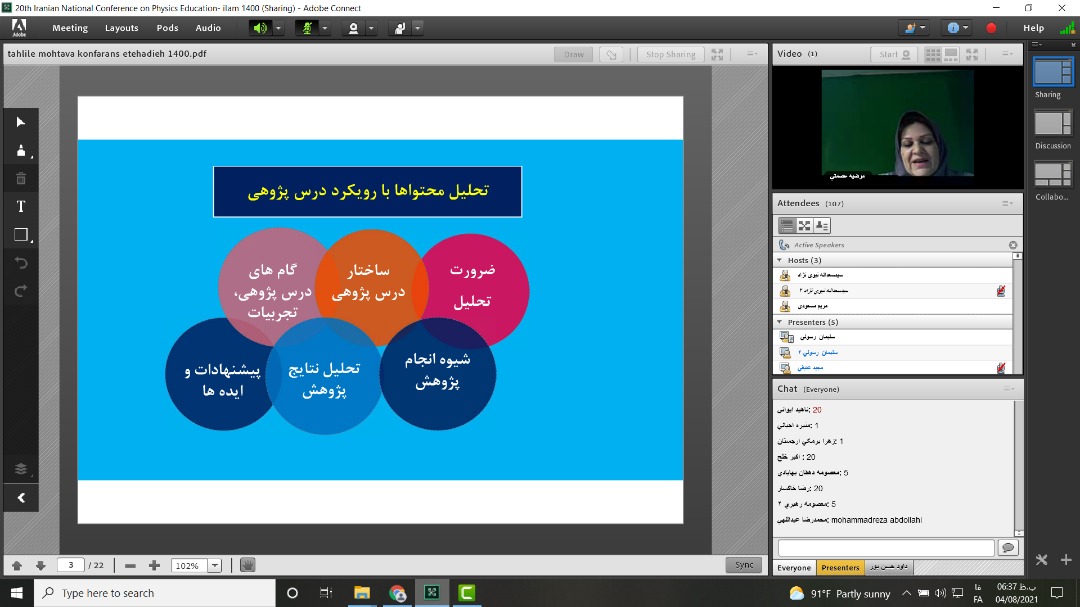
Task: Switch chat to the Presenters tab
Action: coord(840,567)
